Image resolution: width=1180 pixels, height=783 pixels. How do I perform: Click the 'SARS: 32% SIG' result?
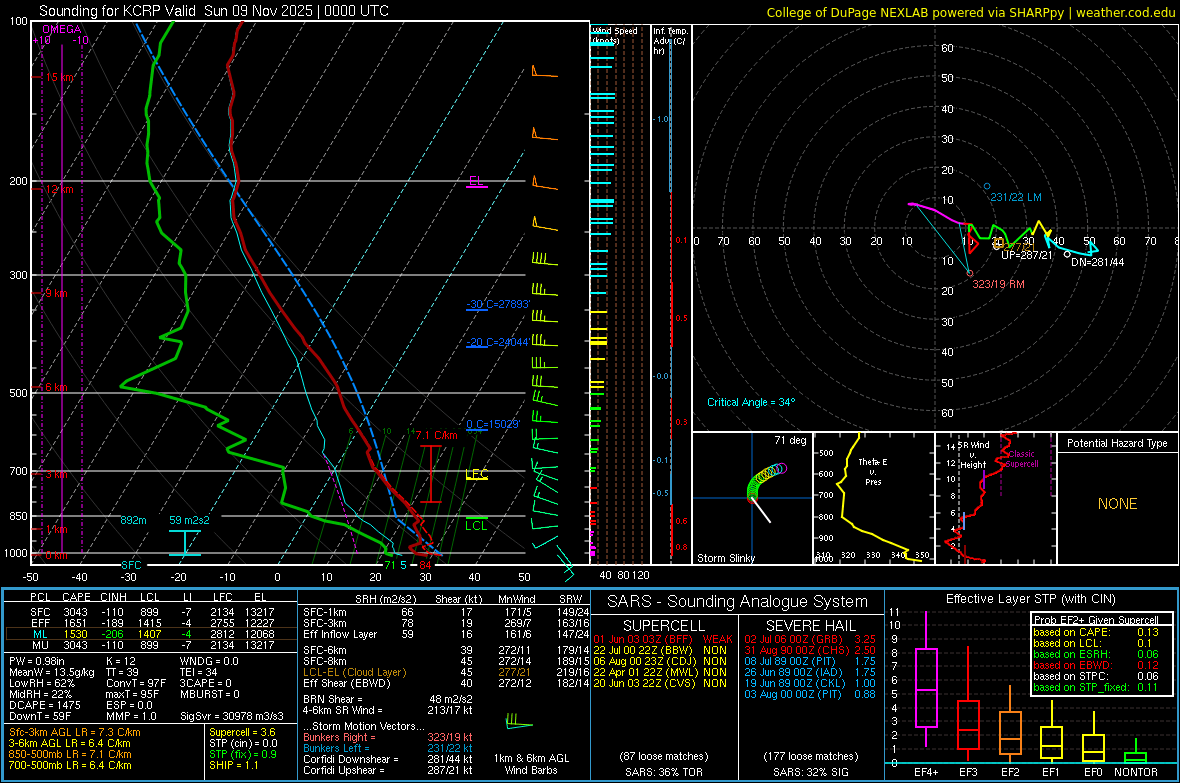tap(810, 772)
